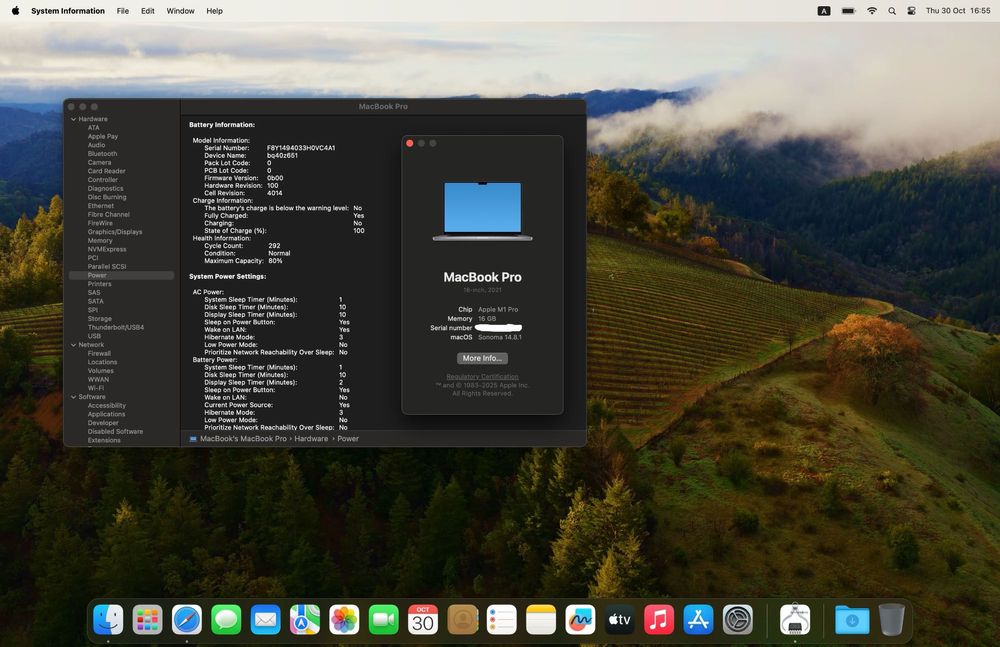
Task: Open the Edit menu
Action: [147, 11]
